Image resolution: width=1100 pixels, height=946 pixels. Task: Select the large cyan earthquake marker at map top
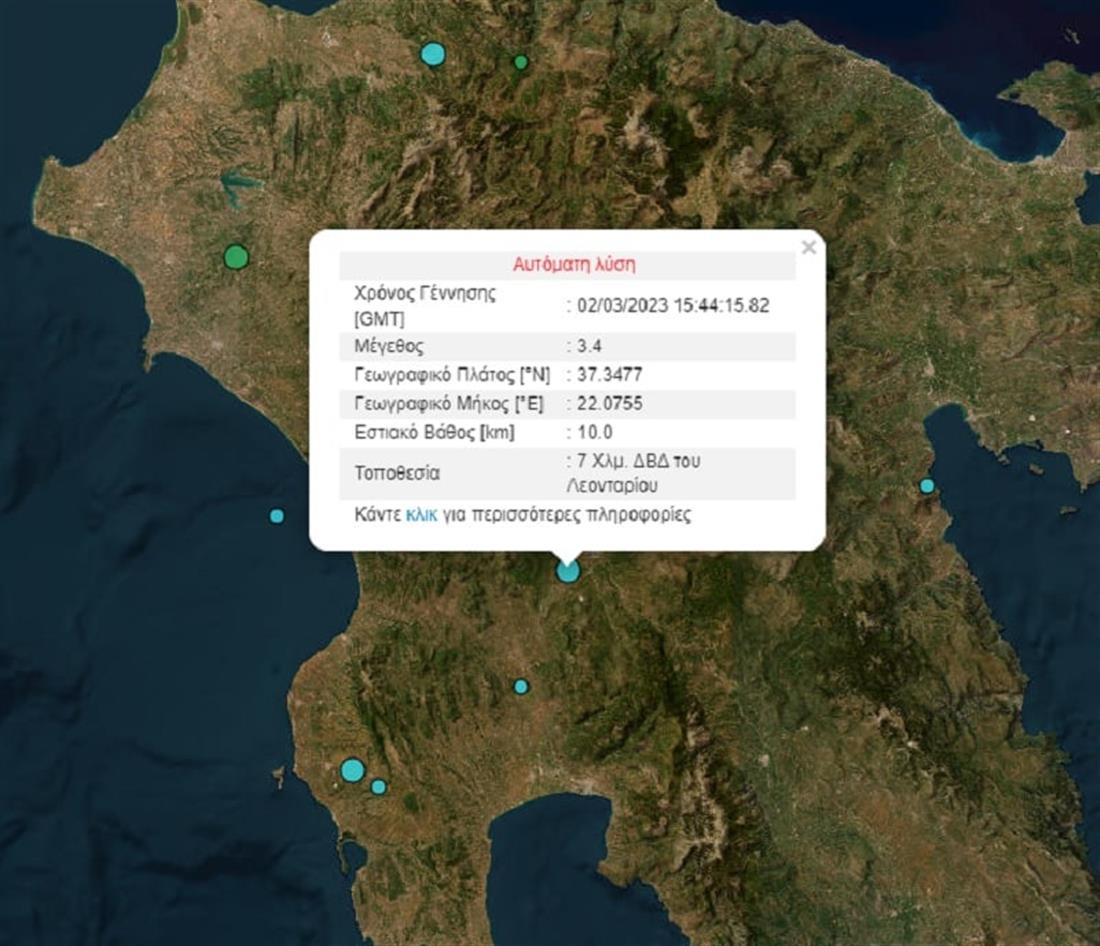(432, 54)
